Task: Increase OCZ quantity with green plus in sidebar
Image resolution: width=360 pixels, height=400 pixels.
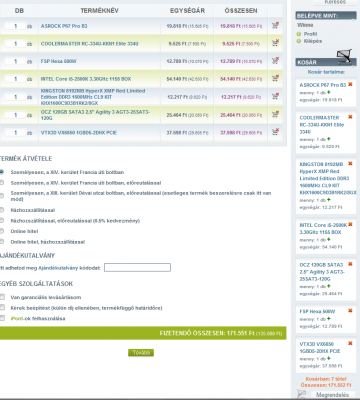Action: point(329,286)
